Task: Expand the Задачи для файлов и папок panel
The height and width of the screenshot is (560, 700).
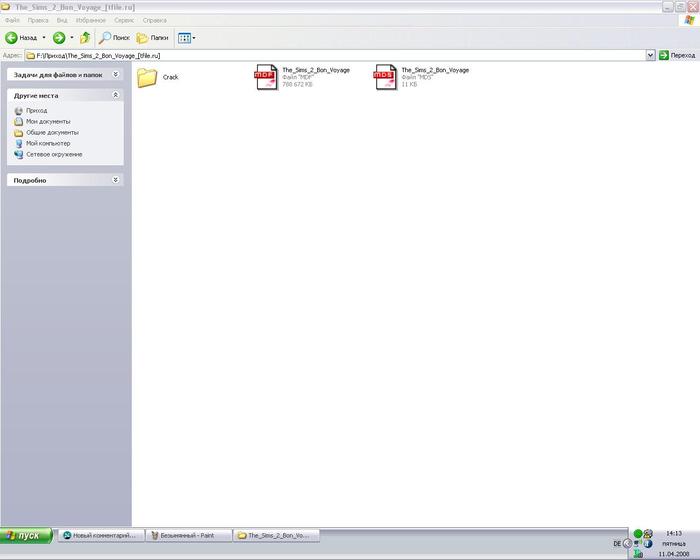Action: (x=116, y=75)
